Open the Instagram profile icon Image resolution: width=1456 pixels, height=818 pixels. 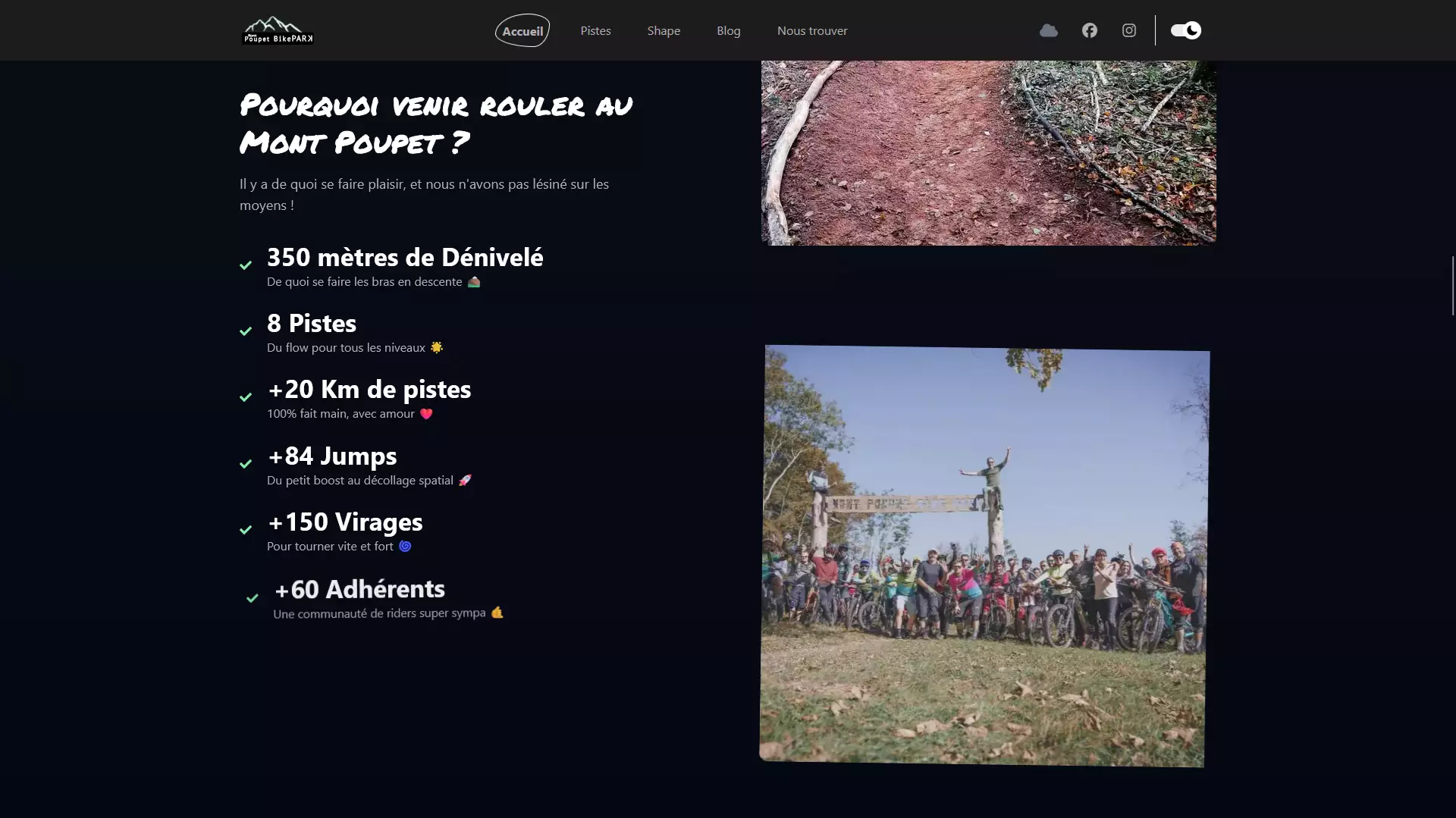click(1129, 30)
